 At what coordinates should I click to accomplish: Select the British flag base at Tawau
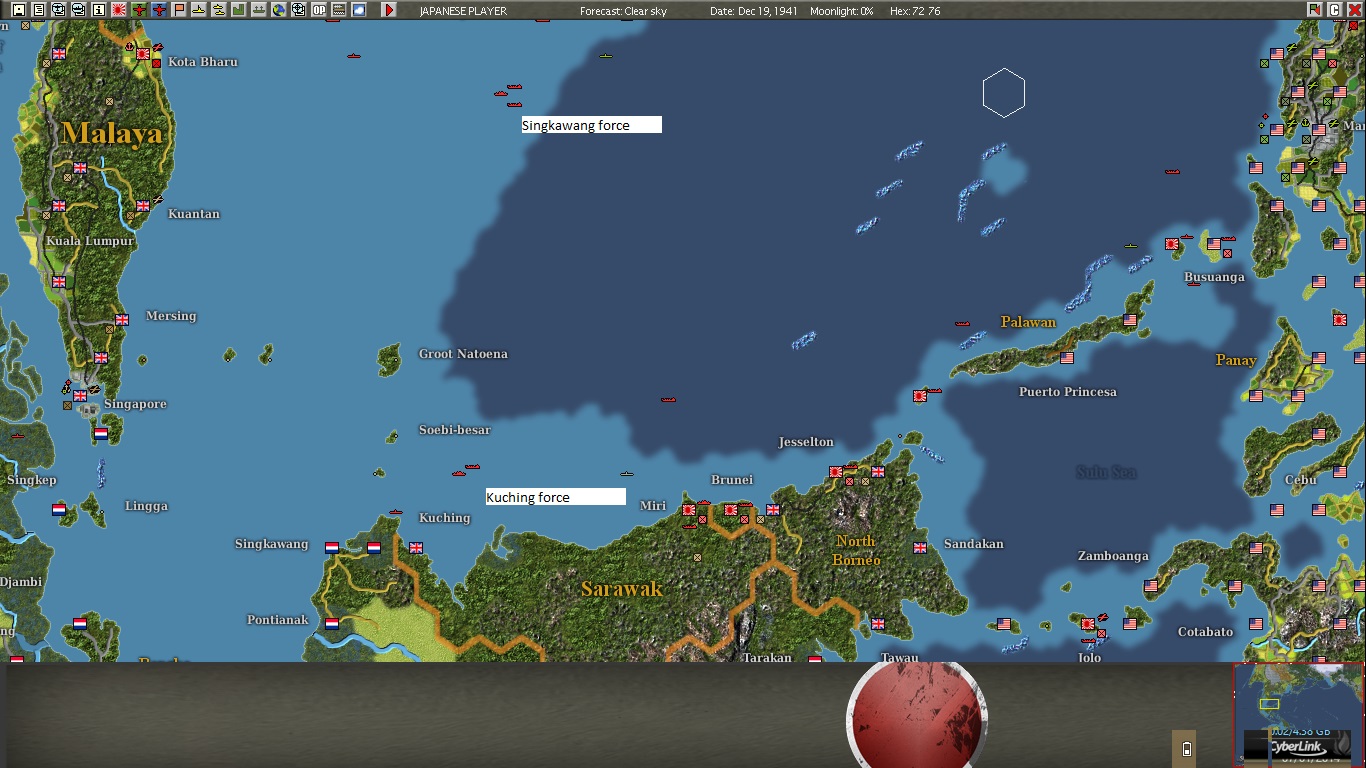(x=878, y=624)
